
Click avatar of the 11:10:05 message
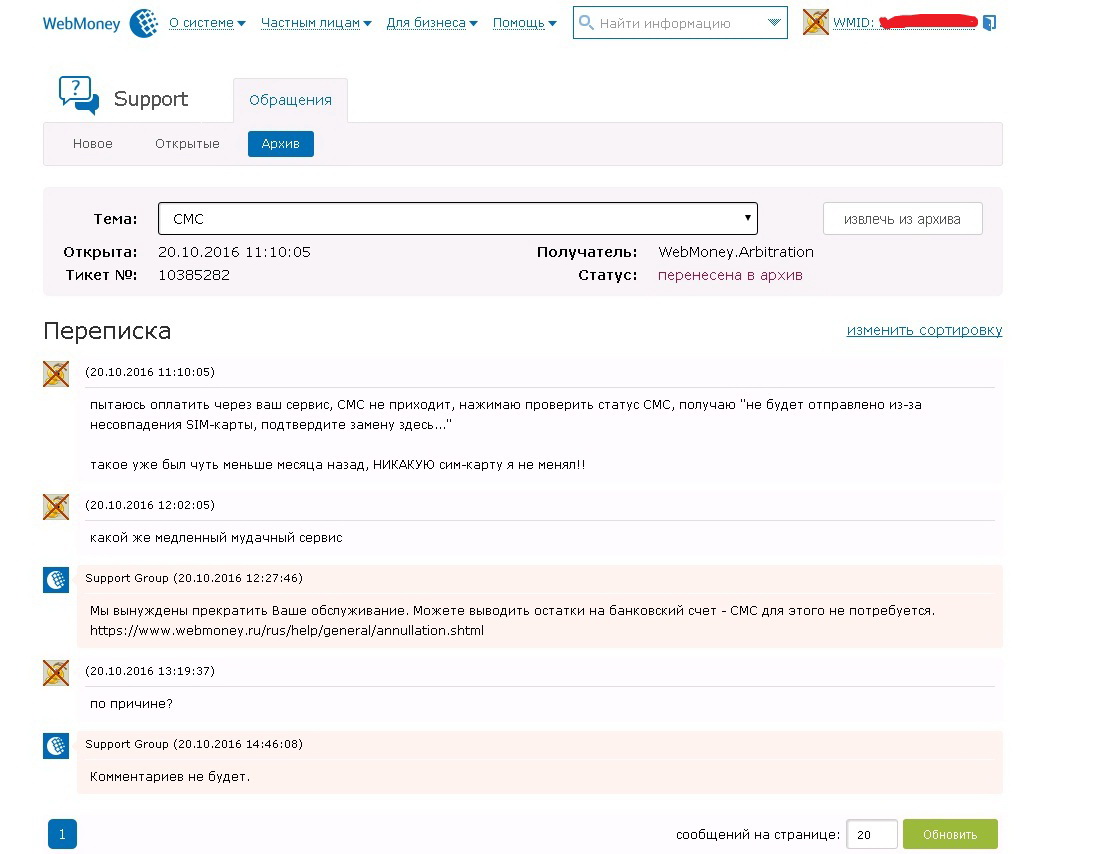pos(56,374)
